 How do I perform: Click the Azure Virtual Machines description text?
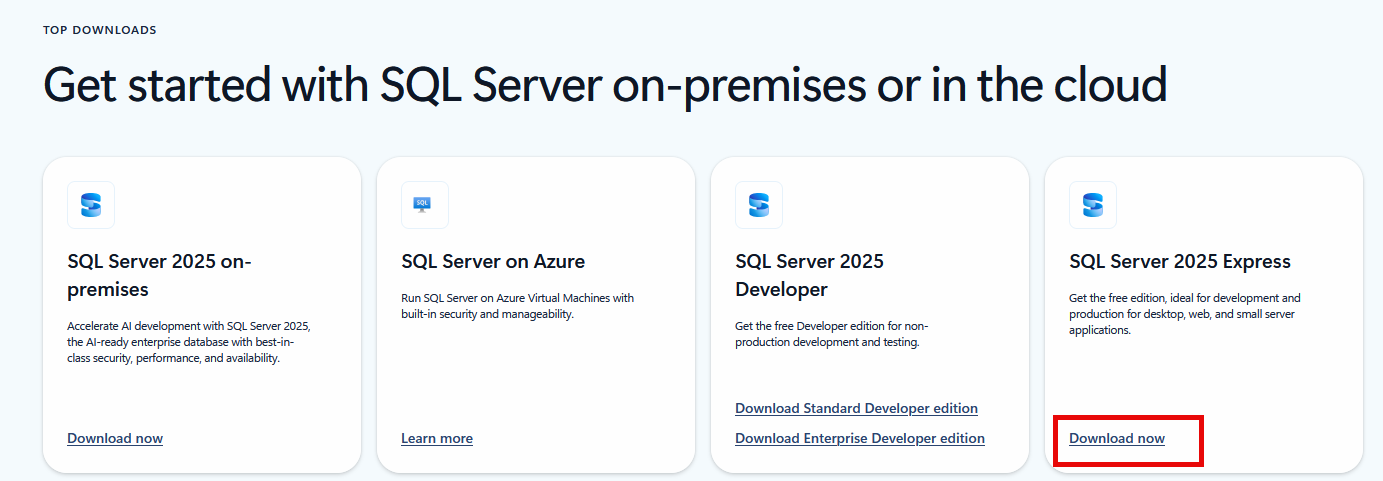click(517, 305)
